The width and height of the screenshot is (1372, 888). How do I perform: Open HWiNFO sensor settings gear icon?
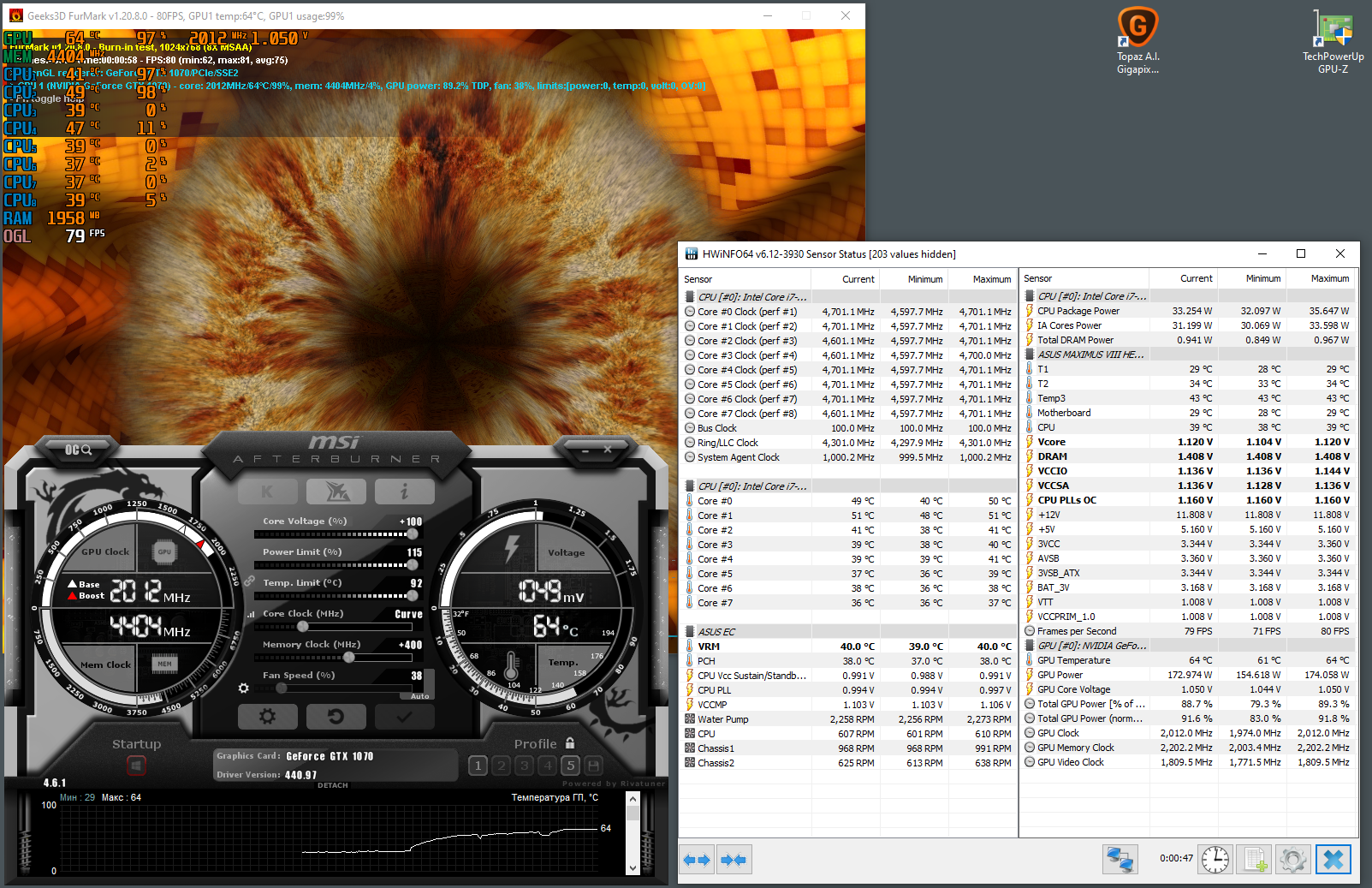[1293, 859]
